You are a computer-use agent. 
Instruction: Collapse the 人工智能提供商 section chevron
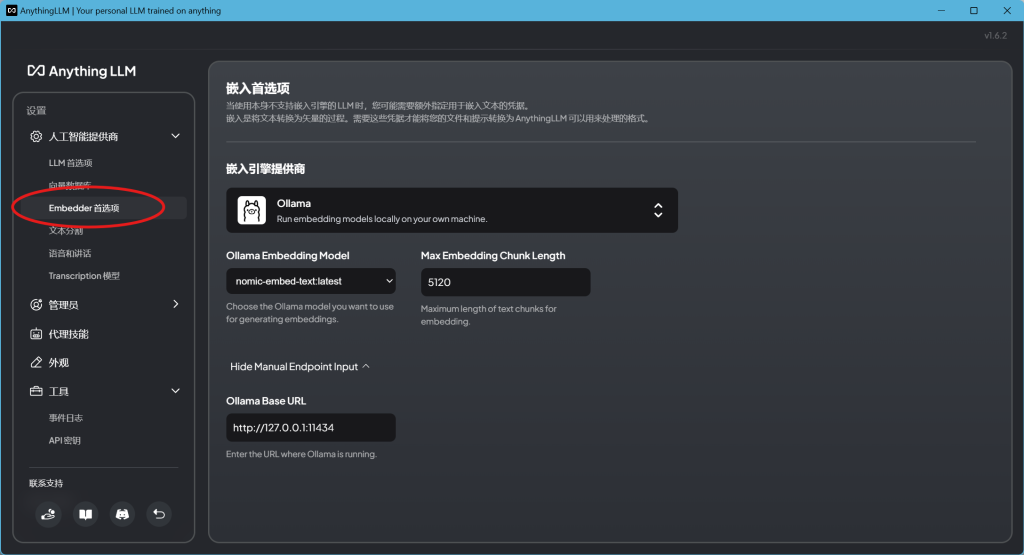(176, 136)
